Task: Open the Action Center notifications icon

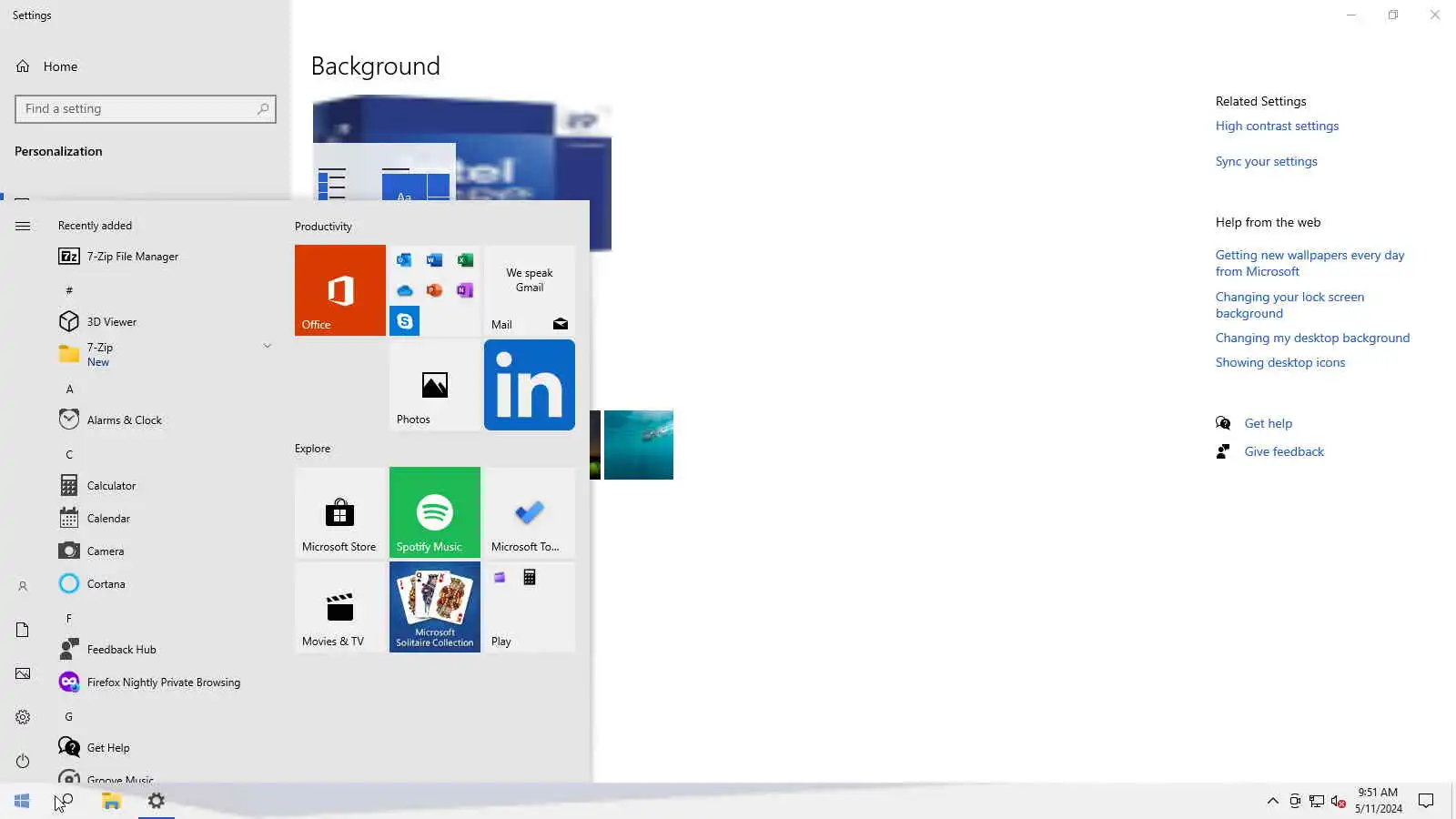Action: pyautogui.click(x=1426, y=801)
